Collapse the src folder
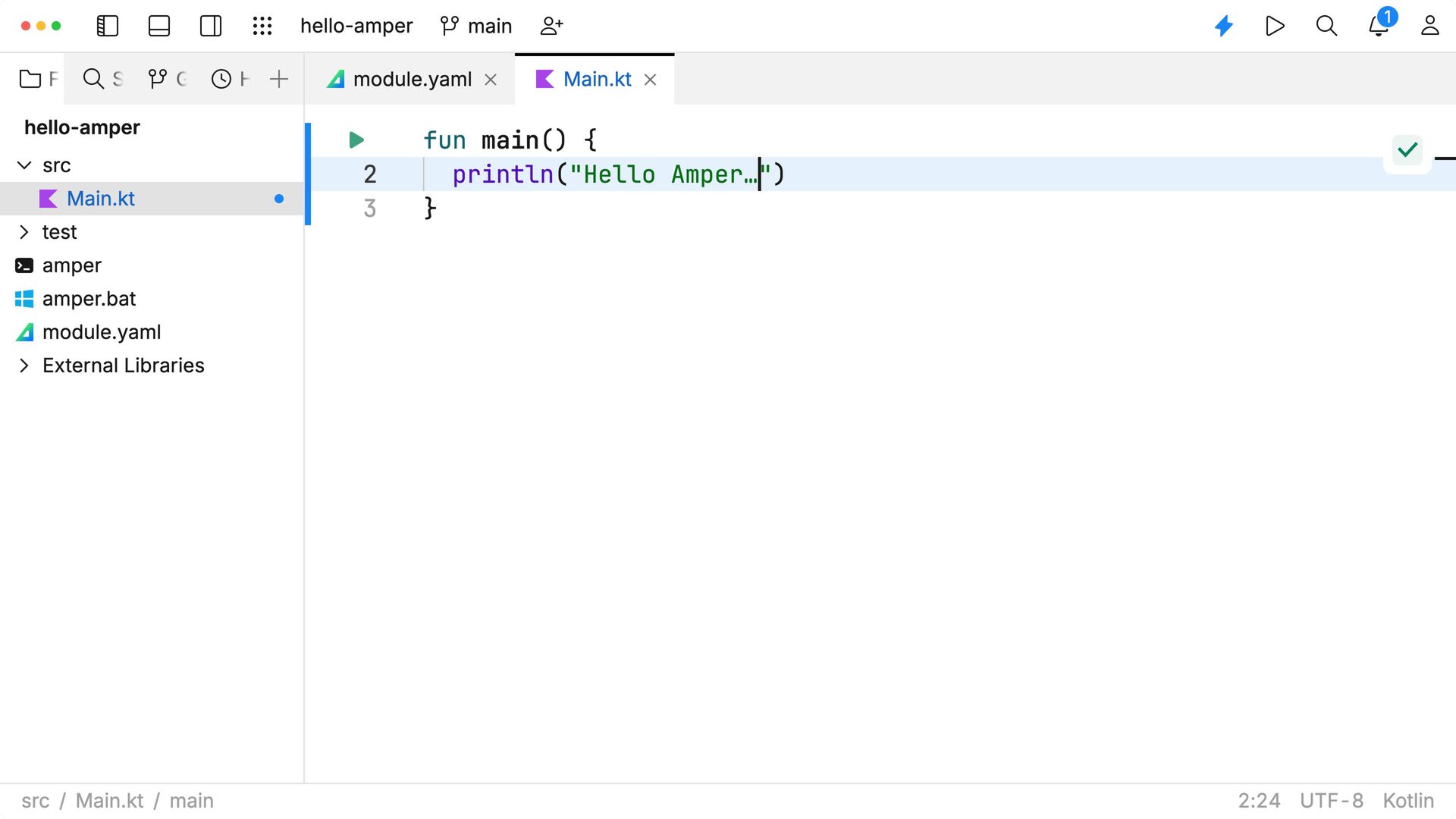1456x819 pixels. pos(24,165)
